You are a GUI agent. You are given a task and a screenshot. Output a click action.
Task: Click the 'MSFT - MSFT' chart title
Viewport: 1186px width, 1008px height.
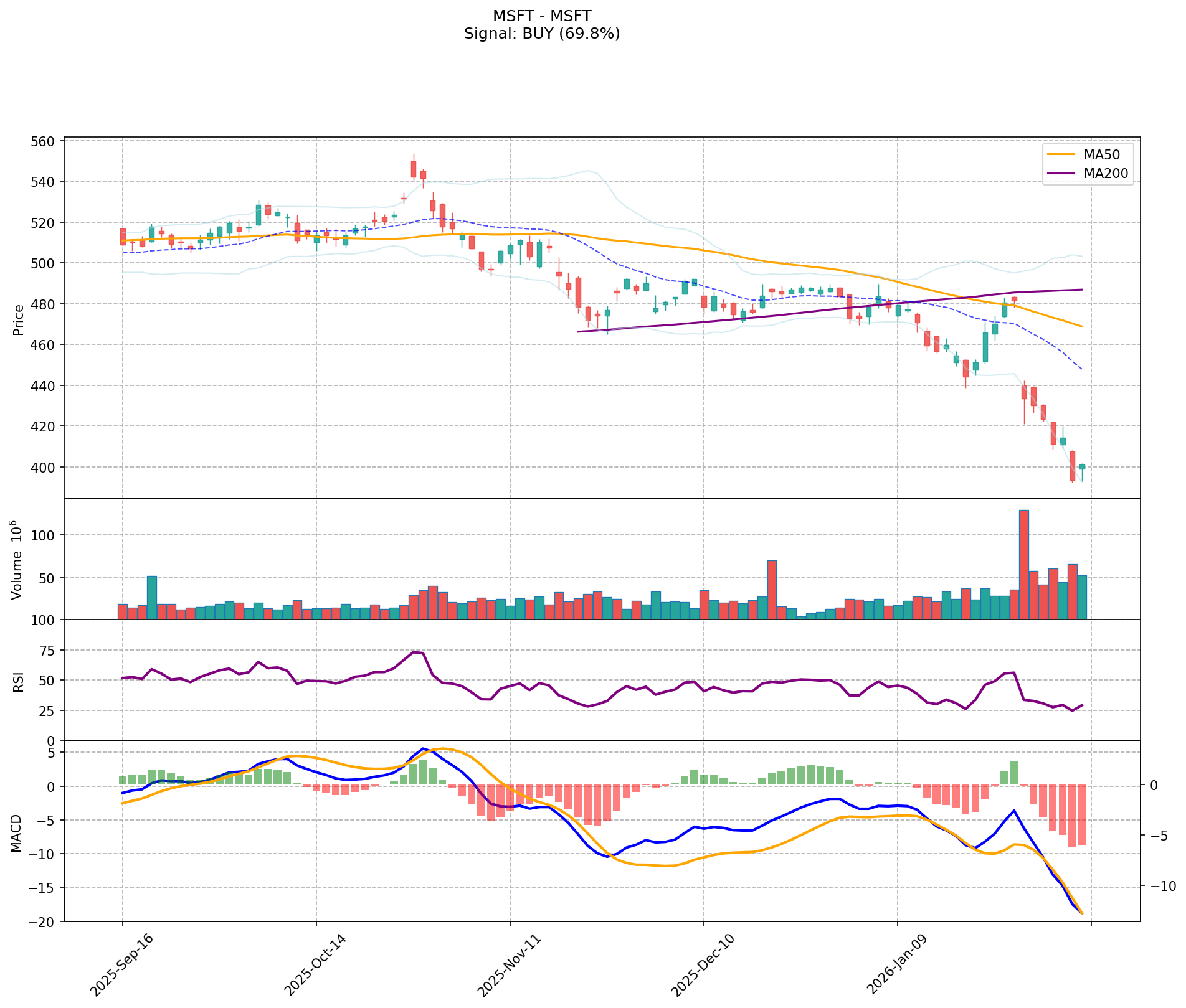click(541, 16)
